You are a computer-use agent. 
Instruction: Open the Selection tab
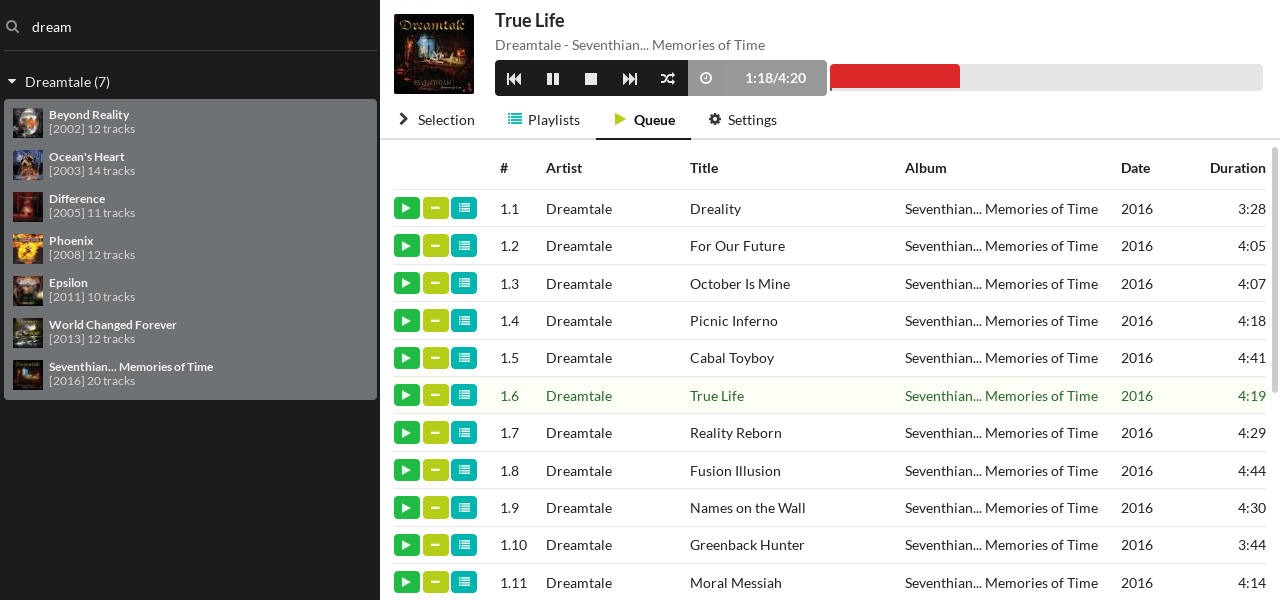click(x=436, y=120)
